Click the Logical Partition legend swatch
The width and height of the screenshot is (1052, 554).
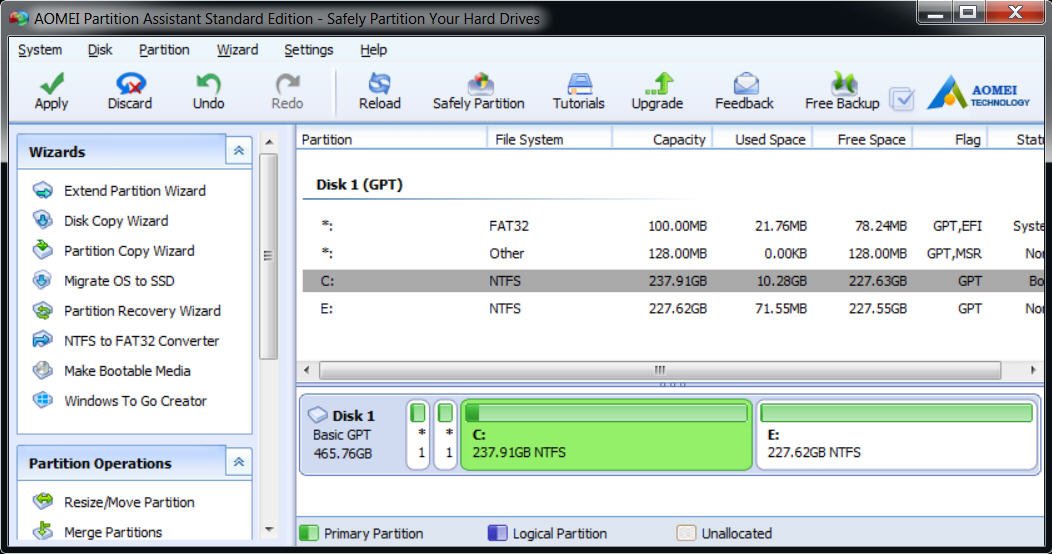497,533
